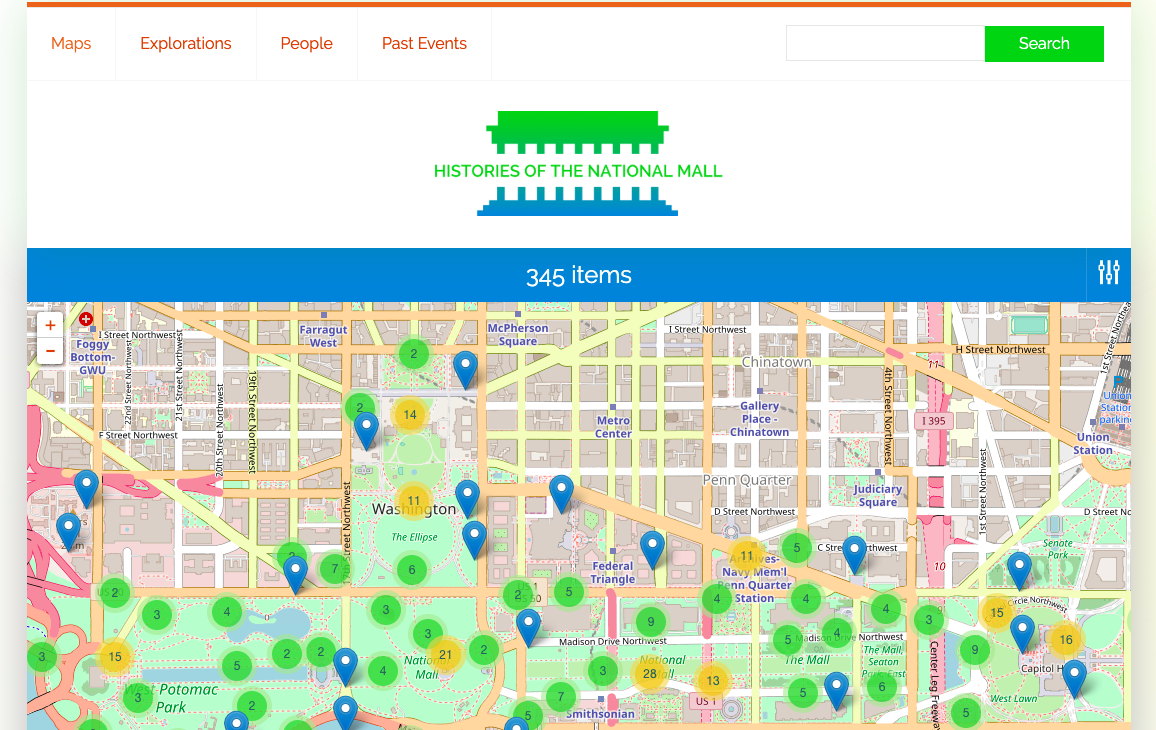Open green cluster 4 left of Archives station
1156x730 pixels.
[x=717, y=599]
